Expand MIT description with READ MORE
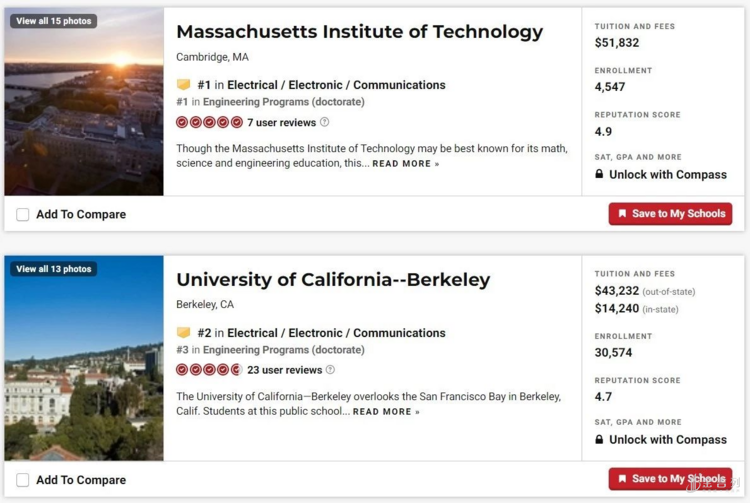 pyautogui.click(x=405, y=164)
